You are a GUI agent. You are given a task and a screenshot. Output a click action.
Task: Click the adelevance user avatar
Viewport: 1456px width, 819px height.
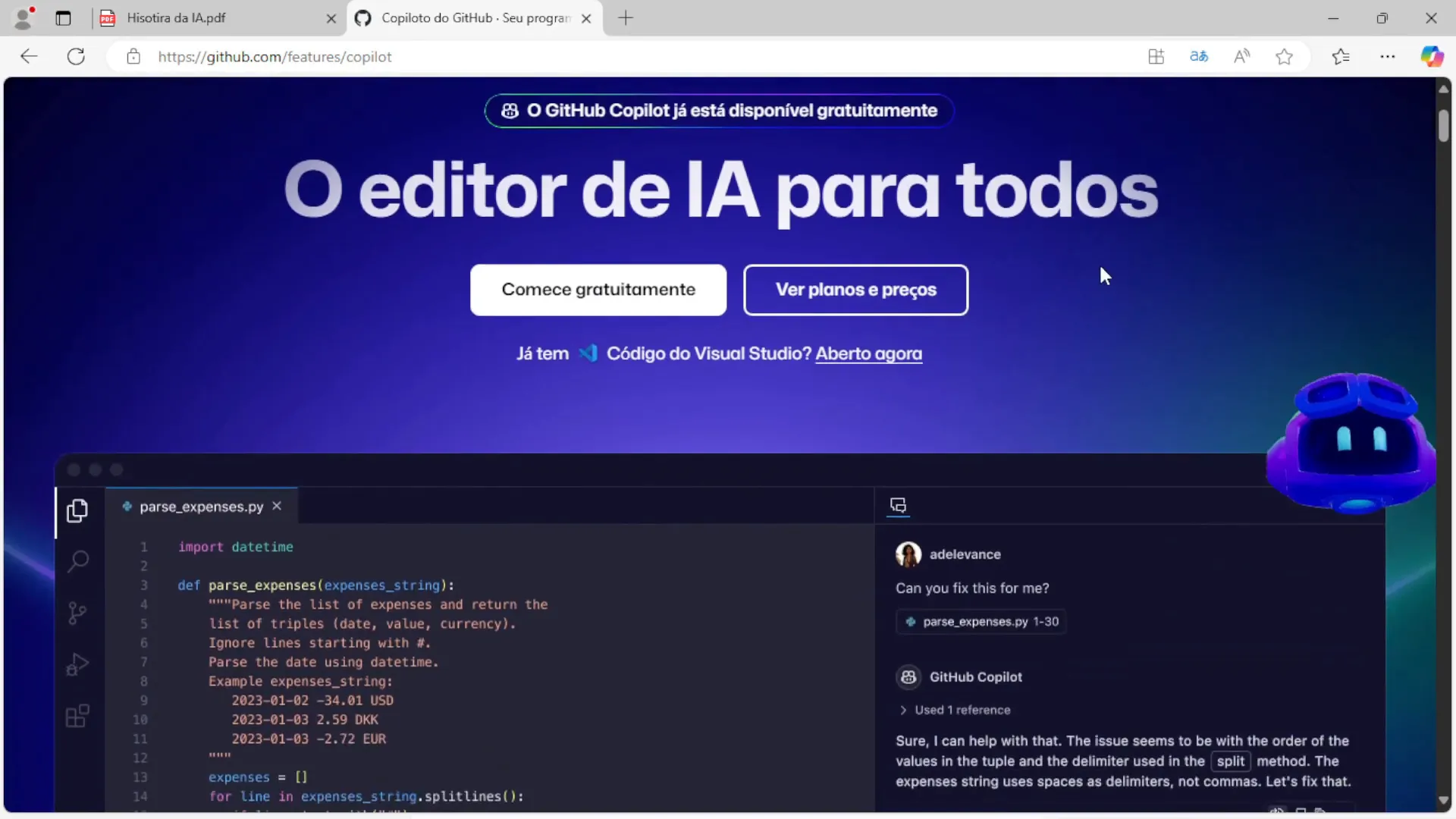point(908,554)
